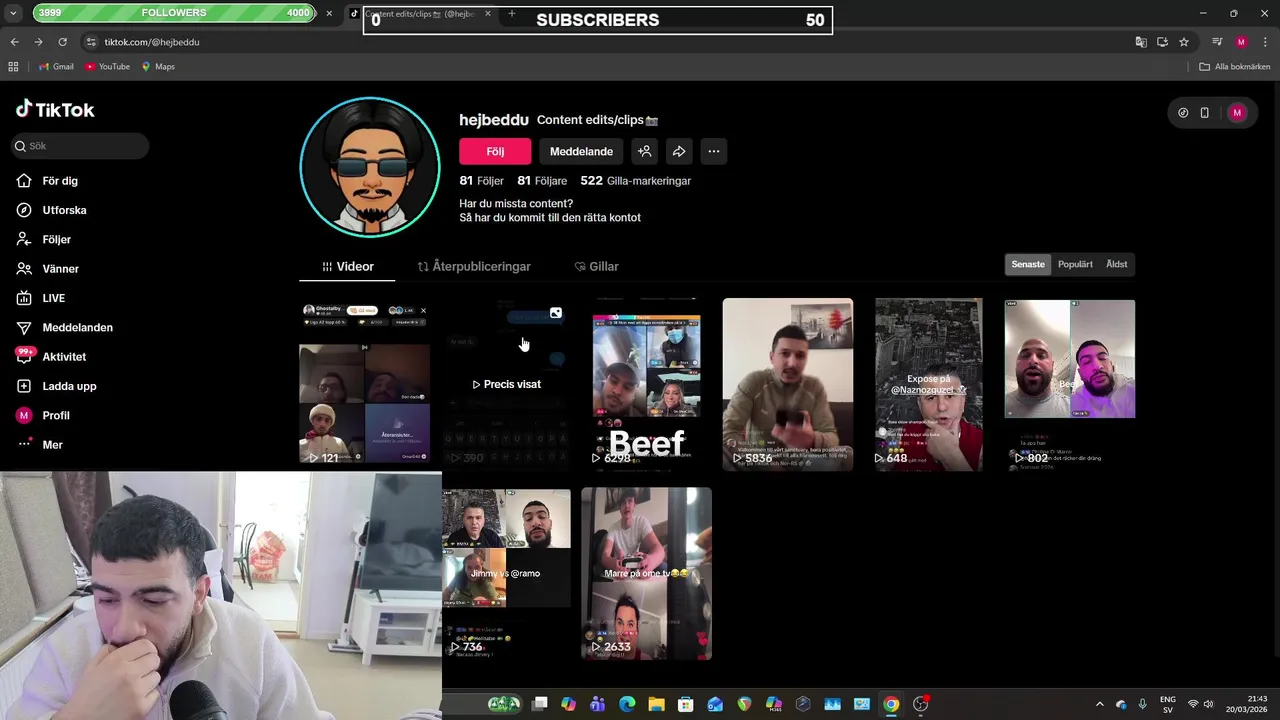Open OBS Studio from taskbar
The width and height of the screenshot is (1280, 720).
pyautogui.click(x=921, y=704)
